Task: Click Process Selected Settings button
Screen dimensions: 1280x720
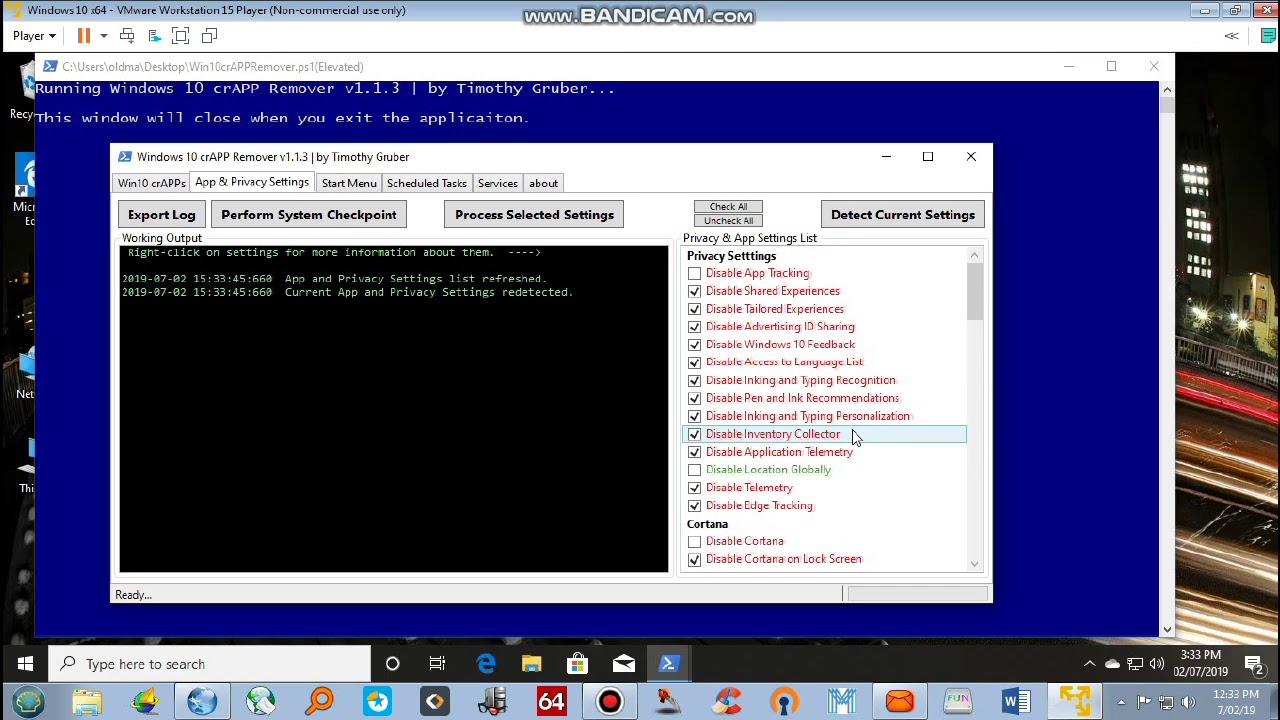Action: tap(534, 215)
